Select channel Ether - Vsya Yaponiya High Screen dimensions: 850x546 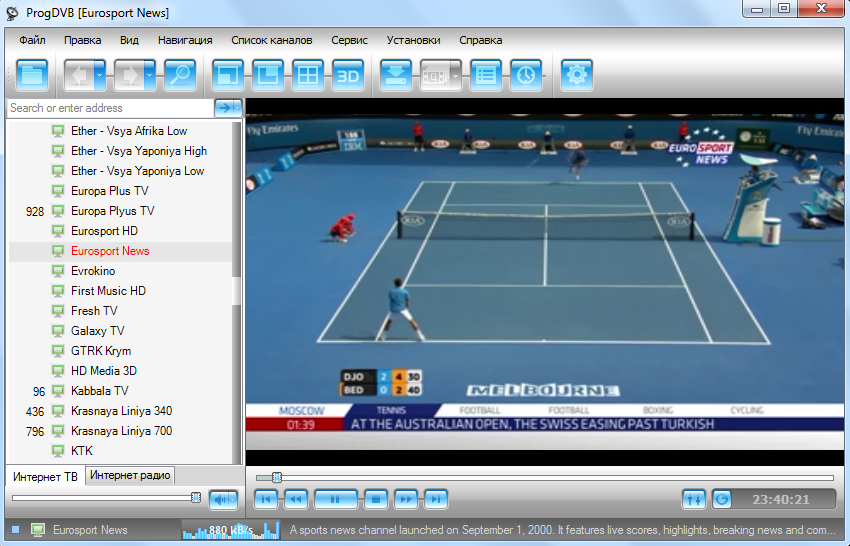point(121,151)
